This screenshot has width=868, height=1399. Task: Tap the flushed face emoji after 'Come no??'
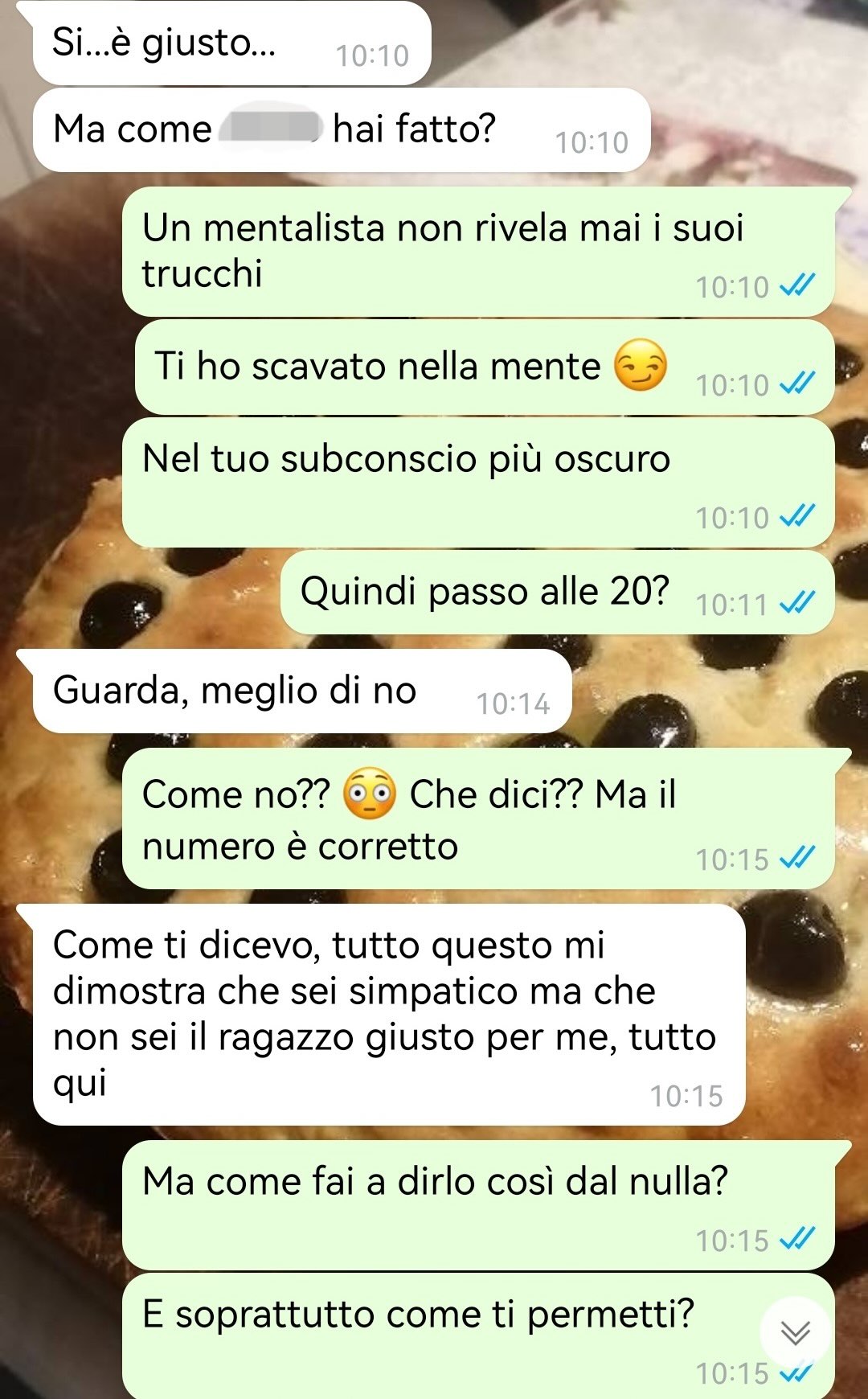[x=370, y=794]
